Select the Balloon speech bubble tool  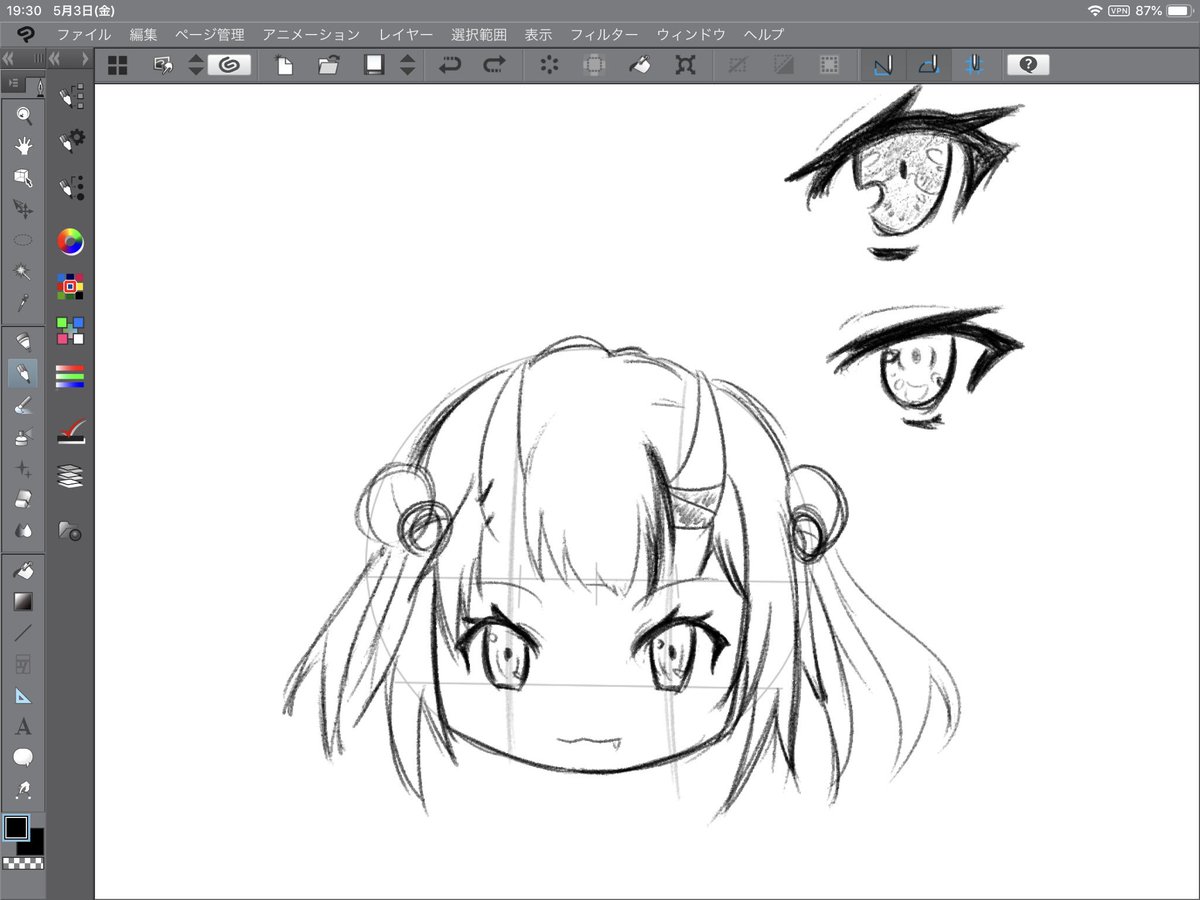pyautogui.click(x=23, y=758)
